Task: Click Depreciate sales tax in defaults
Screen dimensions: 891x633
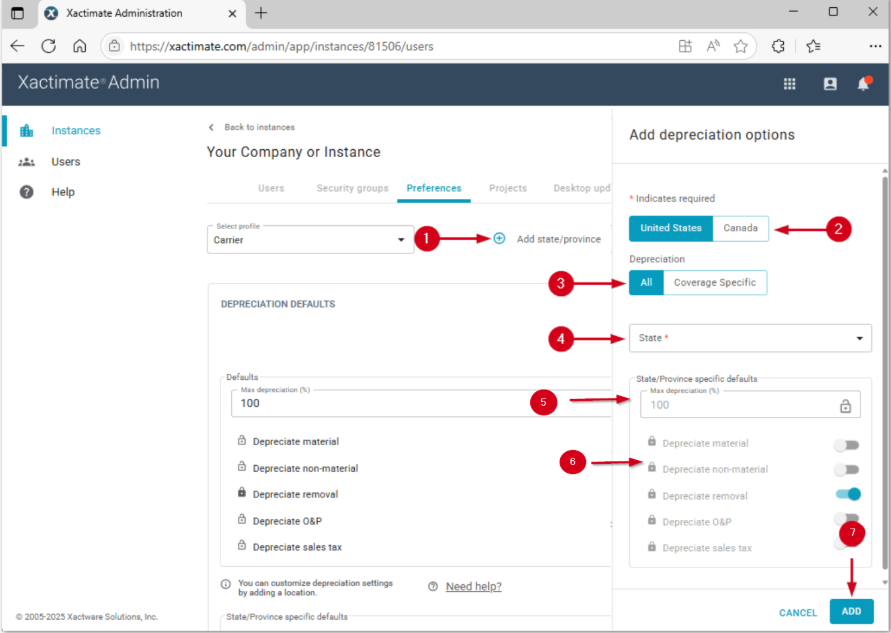Action: [x=297, y=547]
